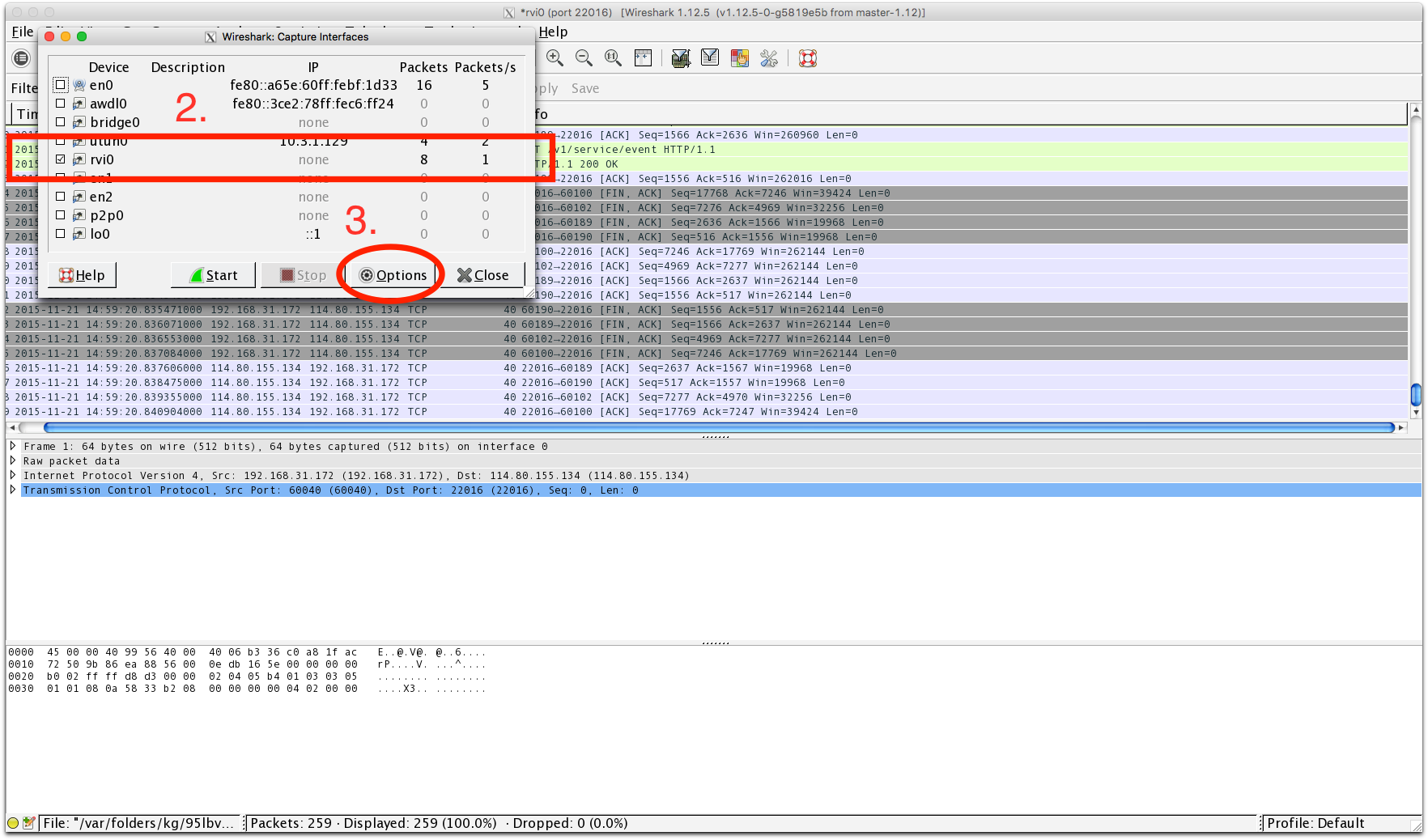1428x840 pixels.
Task: Expand Transmission Control Protocol details
Action: (13, 490)
